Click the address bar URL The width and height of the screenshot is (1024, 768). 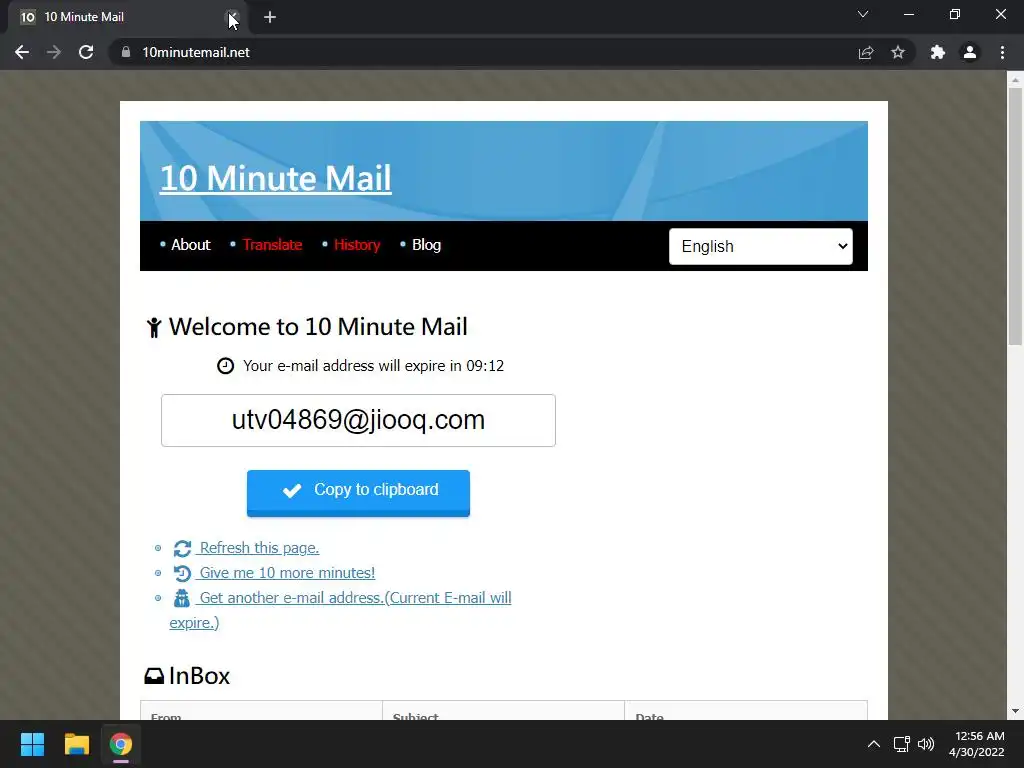click(x=196, y=52)
